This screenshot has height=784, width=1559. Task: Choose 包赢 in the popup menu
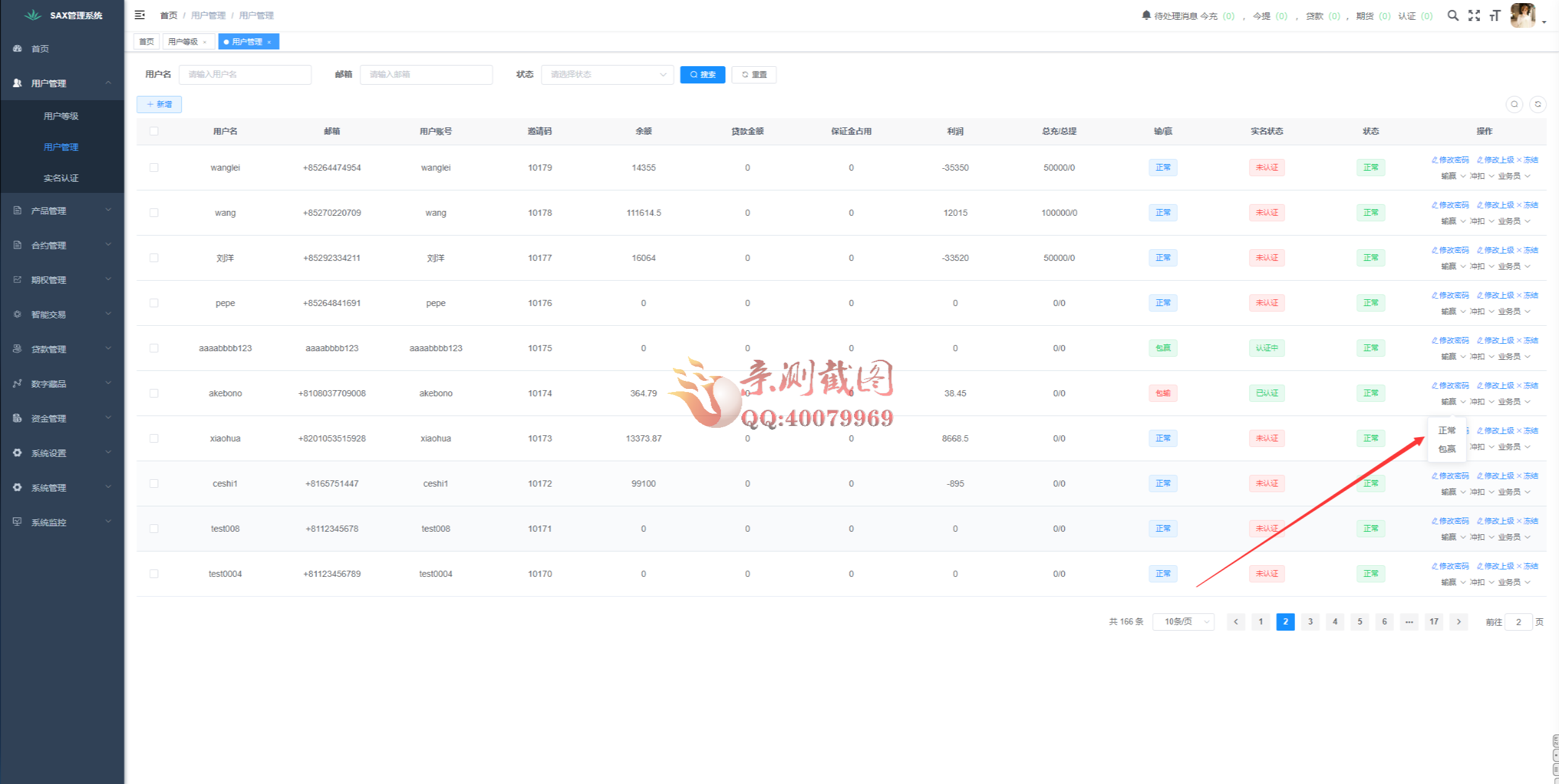[1446, 449]
